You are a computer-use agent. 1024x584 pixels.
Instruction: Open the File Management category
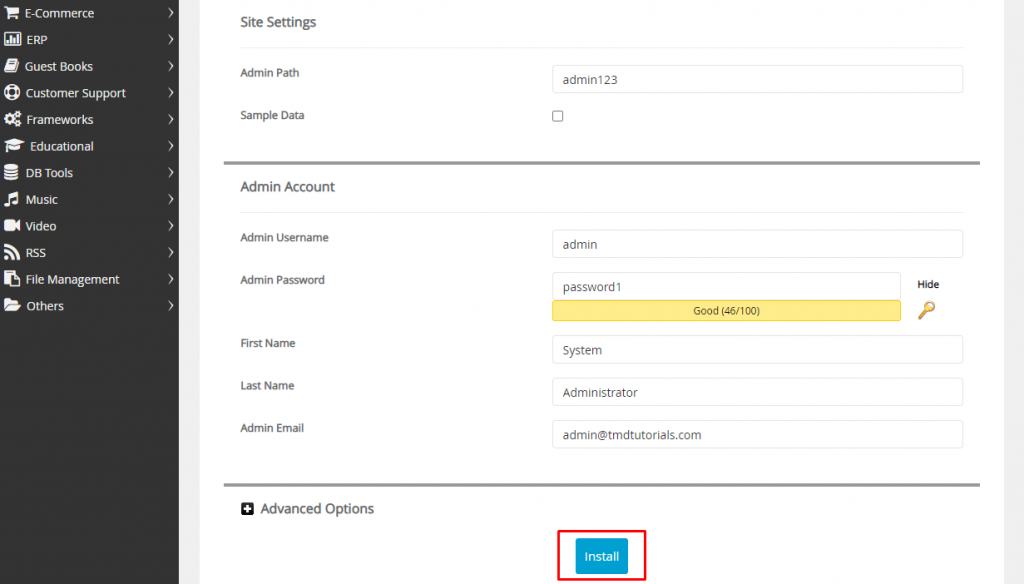(72, 280)
